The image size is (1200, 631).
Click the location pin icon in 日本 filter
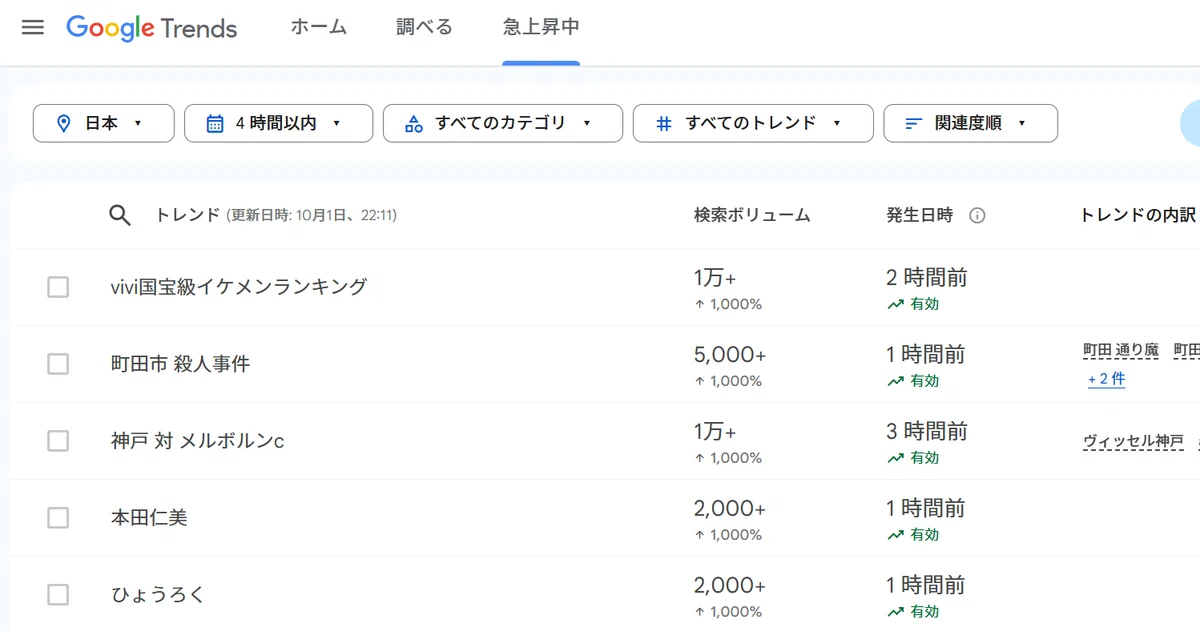pyautogui.click(x=64, y=123)
